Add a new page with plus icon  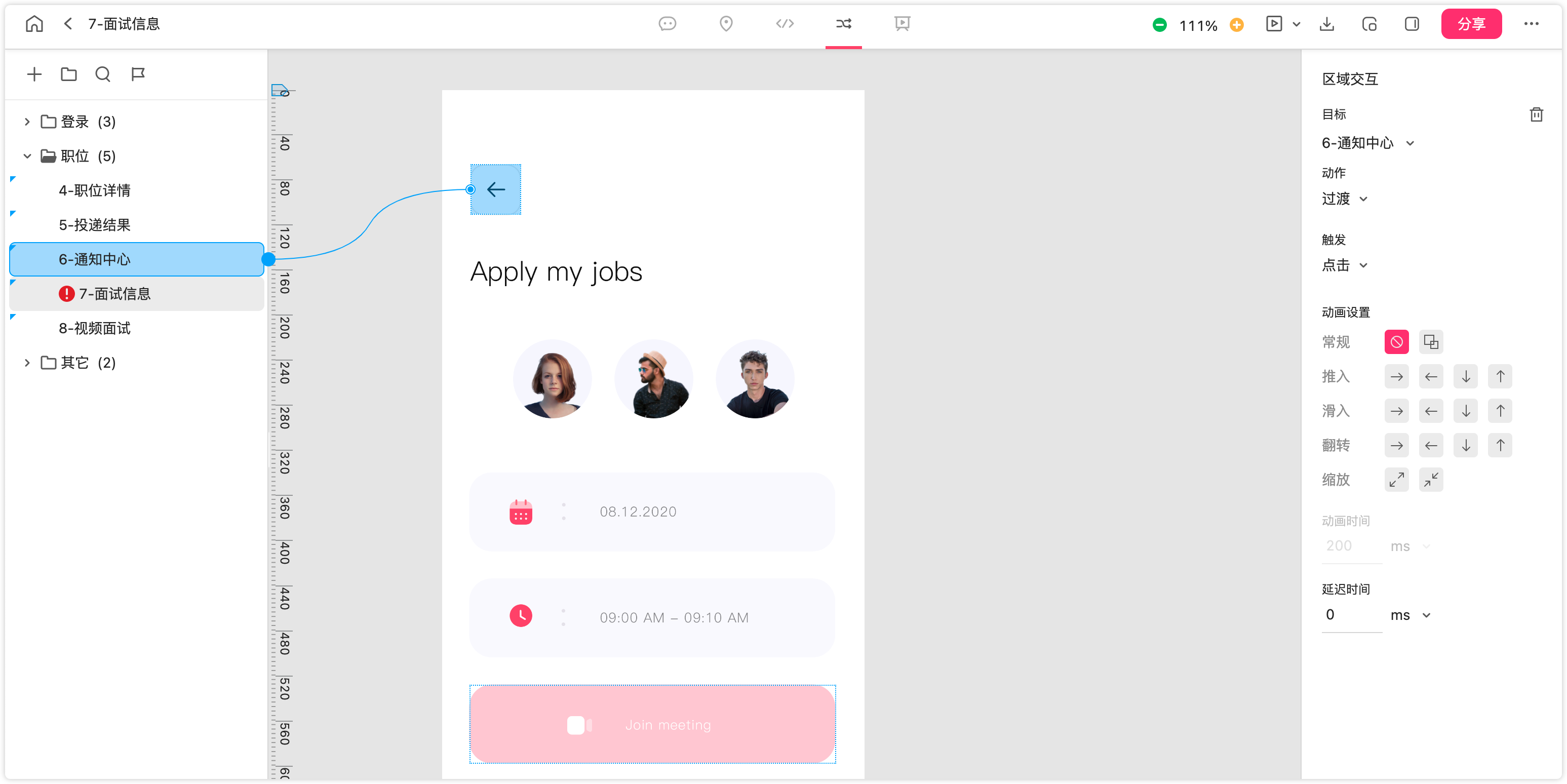pos(34,74)
